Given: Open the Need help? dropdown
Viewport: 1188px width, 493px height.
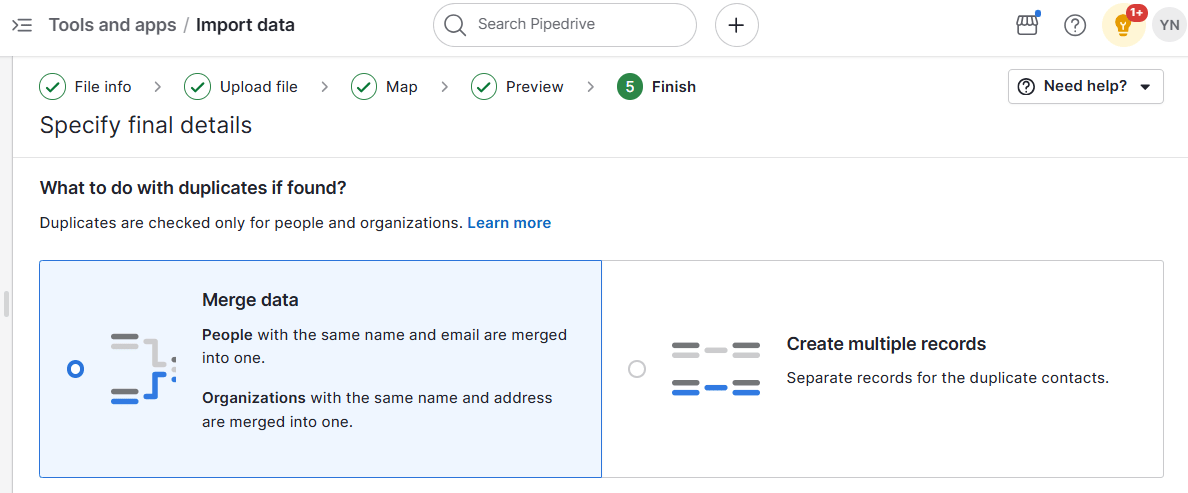Looking at the screenshot, I should (1086, 86).
